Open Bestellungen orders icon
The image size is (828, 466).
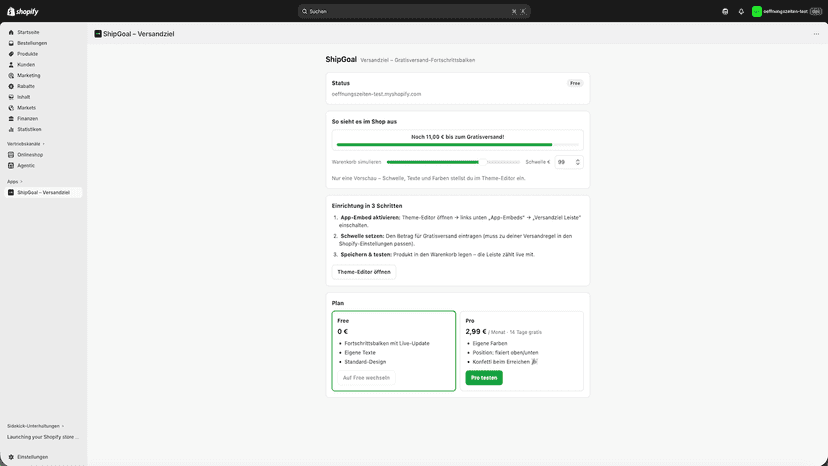click(11, 43)
